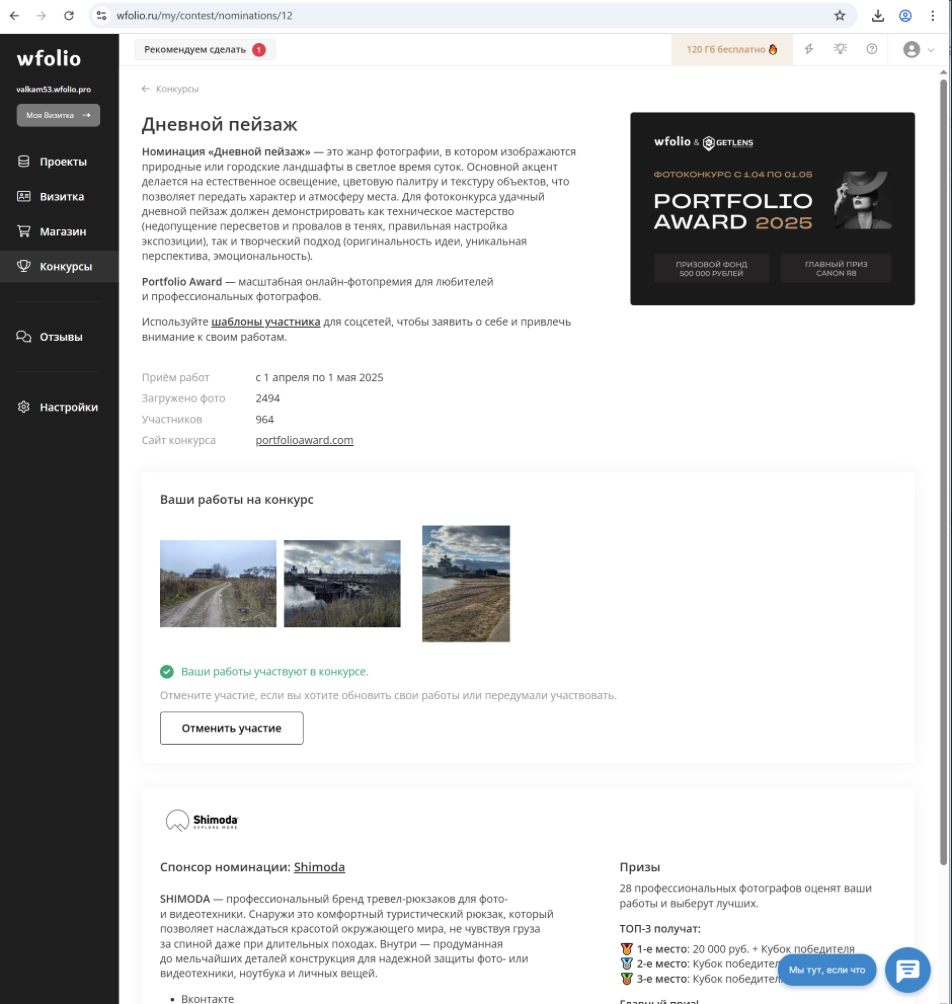952x1004 pixels.
Task: Click Portfolio Award 2025 banner
Action: tap(772, 209)
